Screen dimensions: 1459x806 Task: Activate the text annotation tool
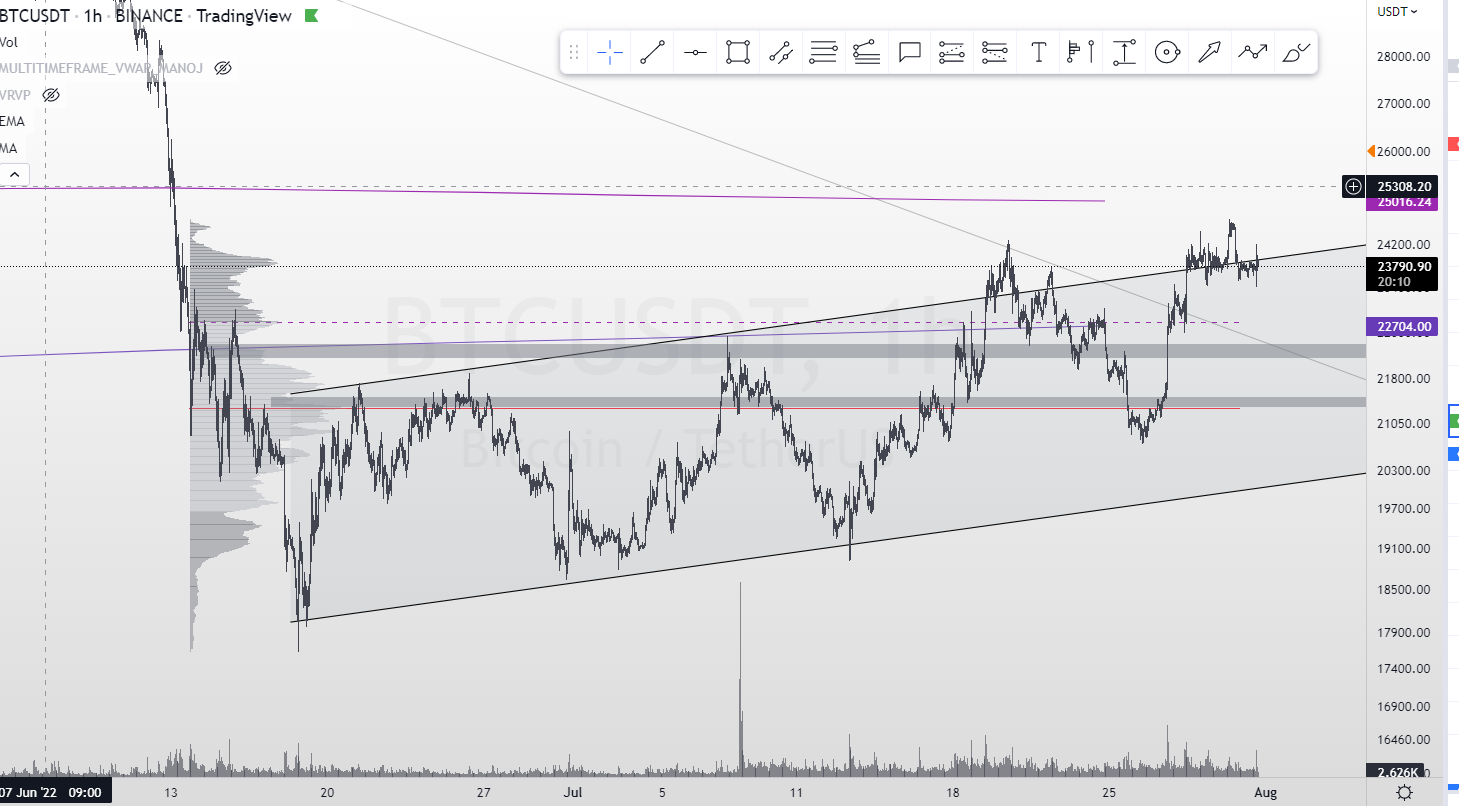point(1038,52)
